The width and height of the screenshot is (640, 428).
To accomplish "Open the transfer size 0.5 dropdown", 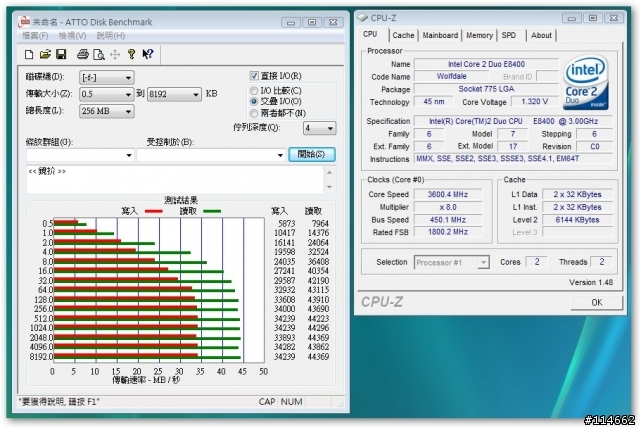I will (107, 94).
